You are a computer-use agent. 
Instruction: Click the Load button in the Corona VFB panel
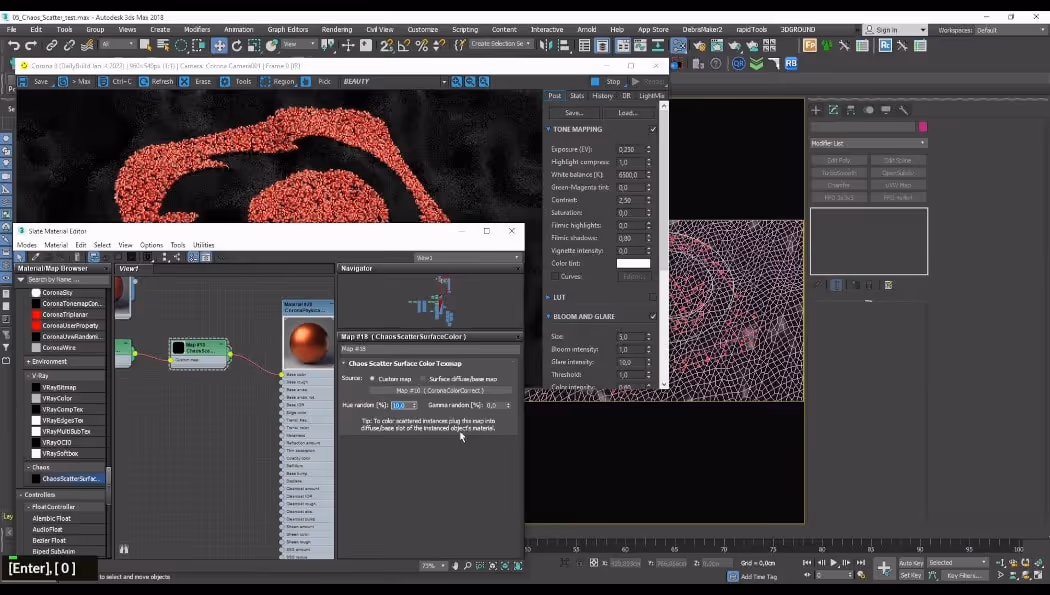coord(629,113)
